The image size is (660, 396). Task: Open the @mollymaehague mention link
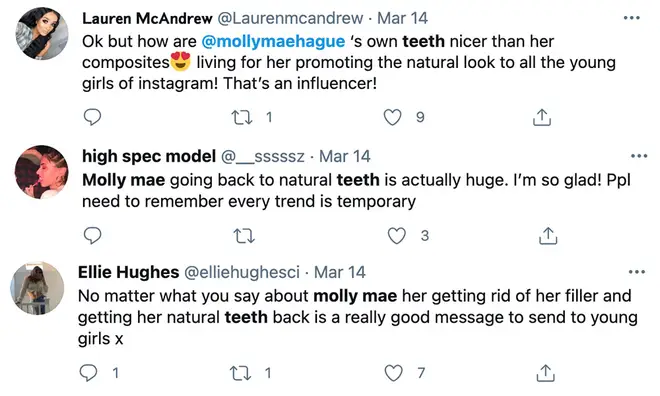[x=273, y=41]
